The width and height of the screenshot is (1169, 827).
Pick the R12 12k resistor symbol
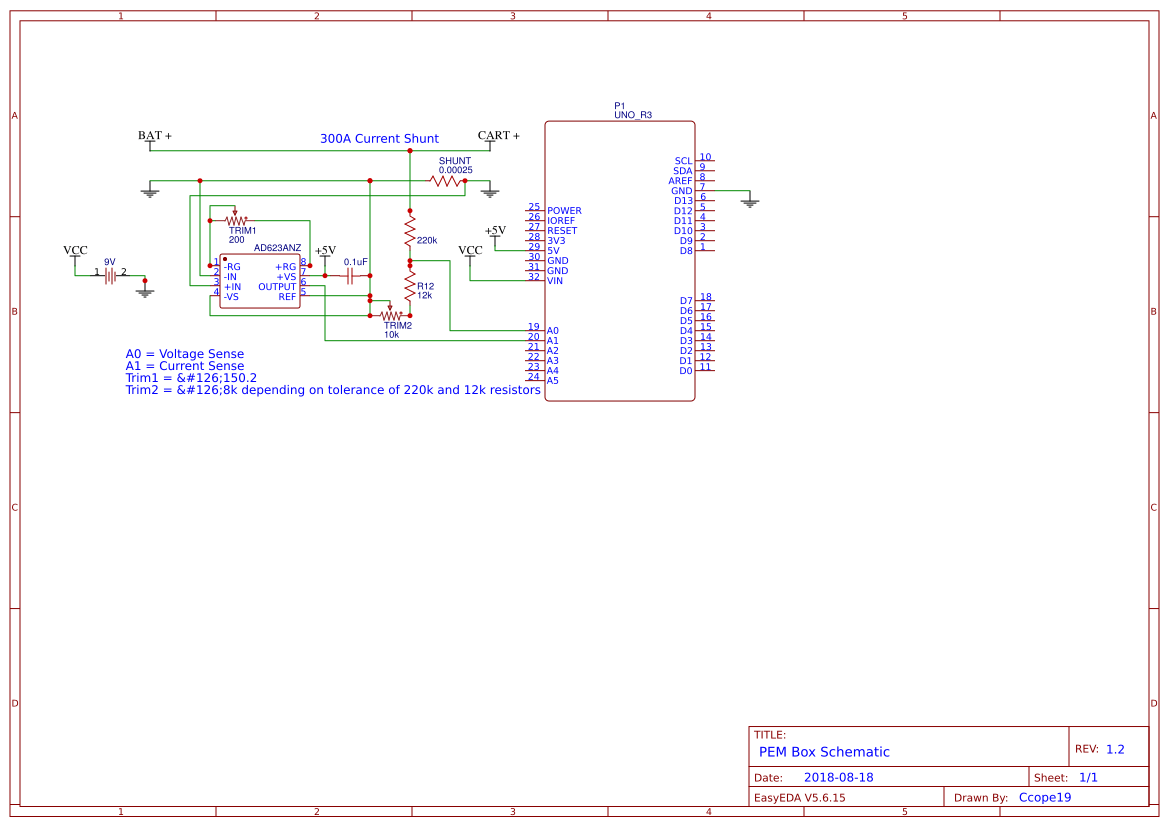coord(409,286)
